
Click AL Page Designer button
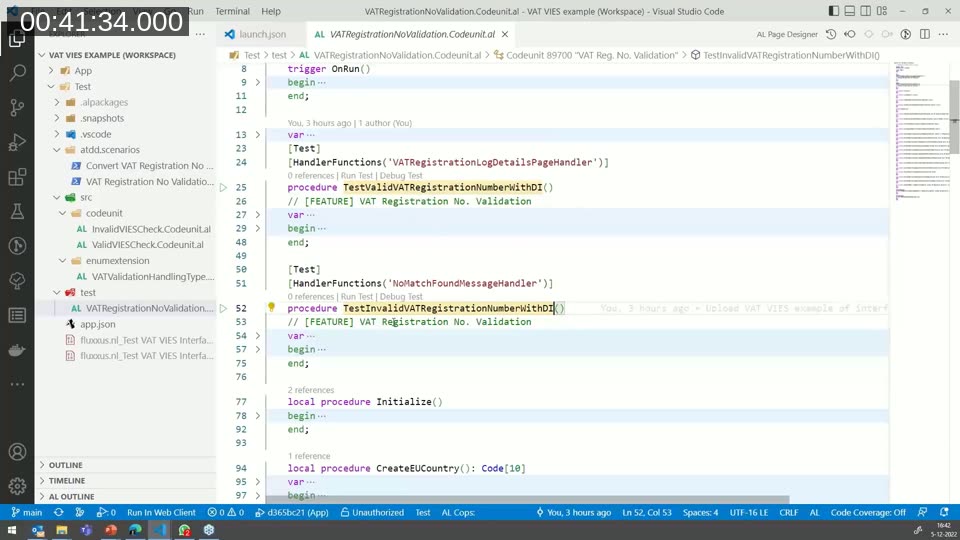tap(787, 34)
